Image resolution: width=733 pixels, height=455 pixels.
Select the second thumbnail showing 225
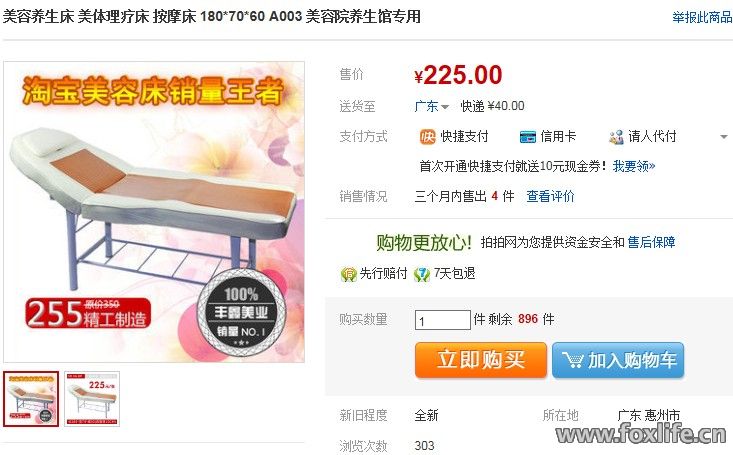[x=92, y=399]
